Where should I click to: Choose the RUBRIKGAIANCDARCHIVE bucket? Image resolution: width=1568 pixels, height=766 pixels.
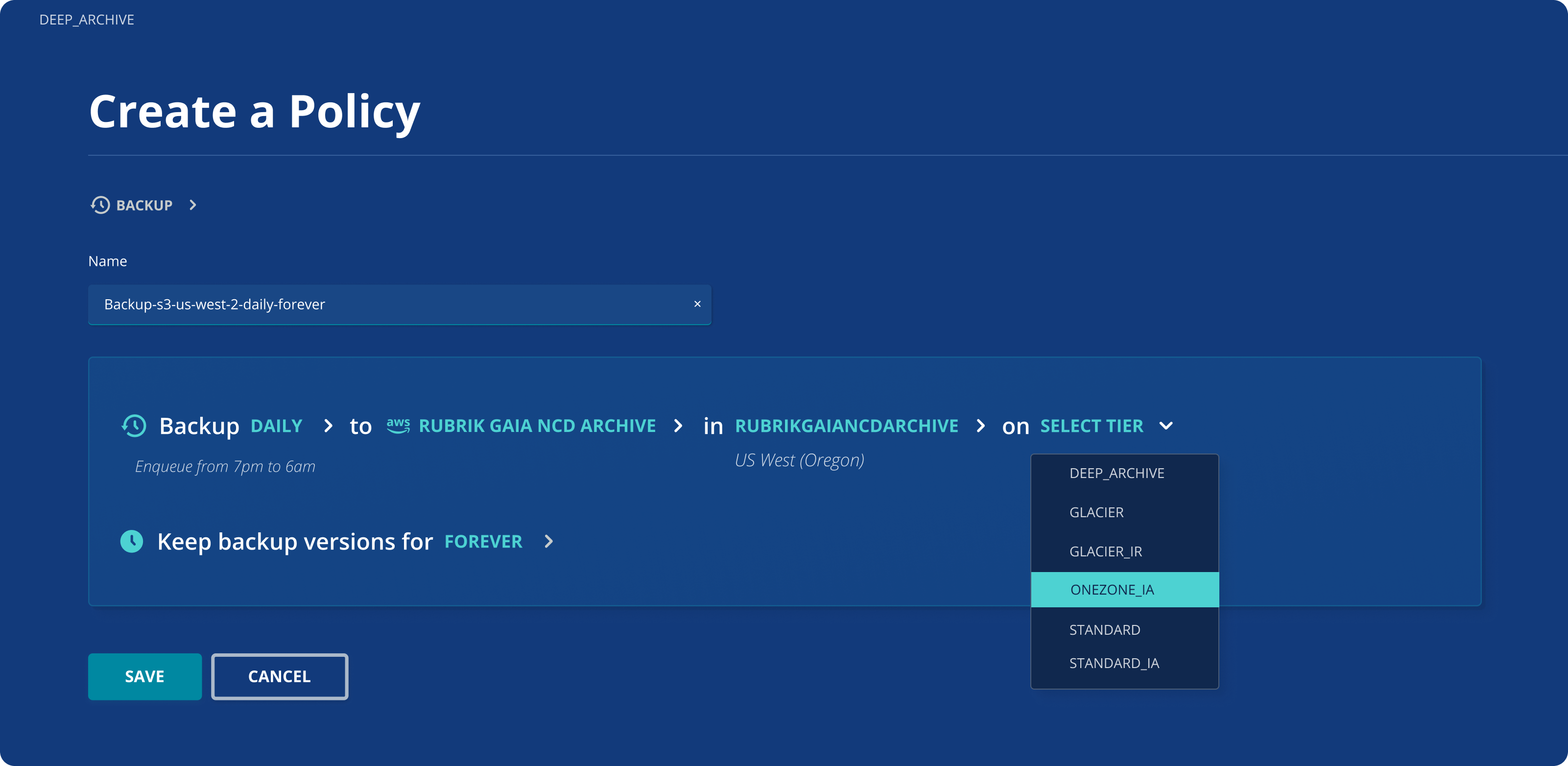click(847, 426)
